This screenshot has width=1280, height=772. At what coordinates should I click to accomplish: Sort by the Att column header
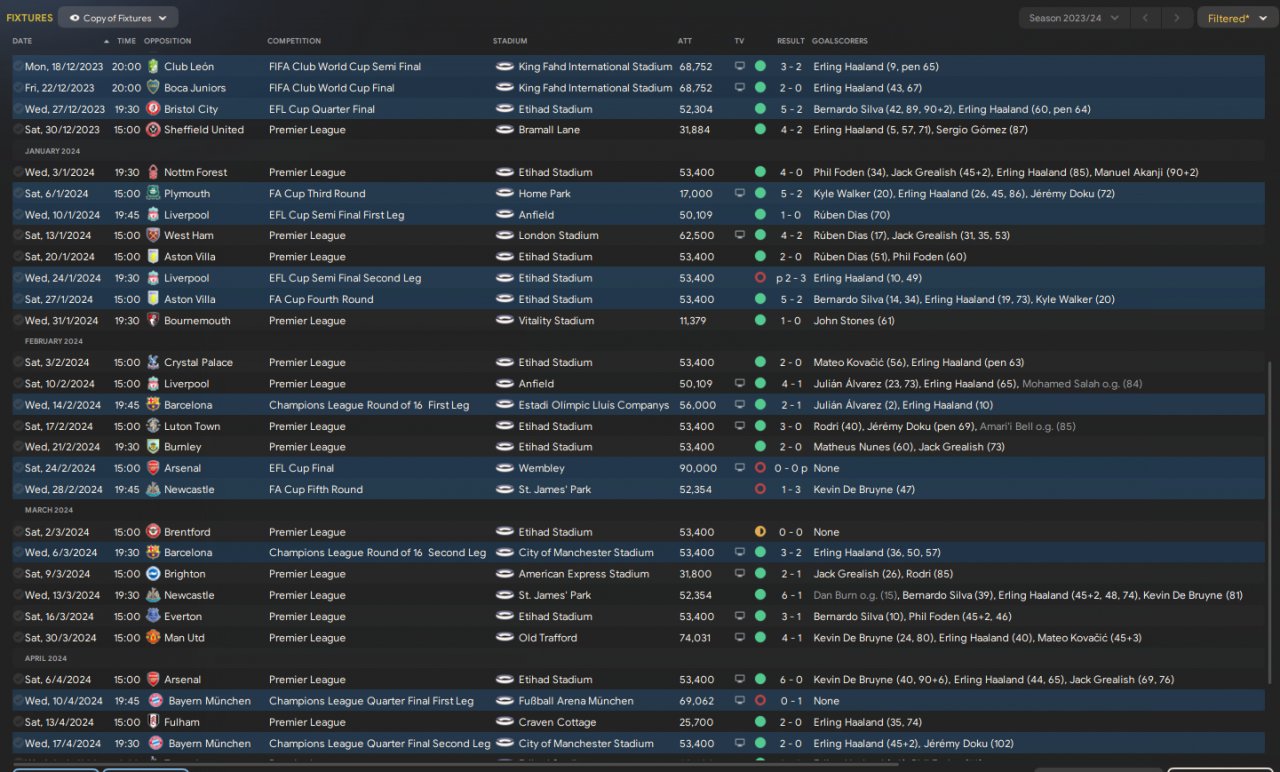tap(685, 41)
